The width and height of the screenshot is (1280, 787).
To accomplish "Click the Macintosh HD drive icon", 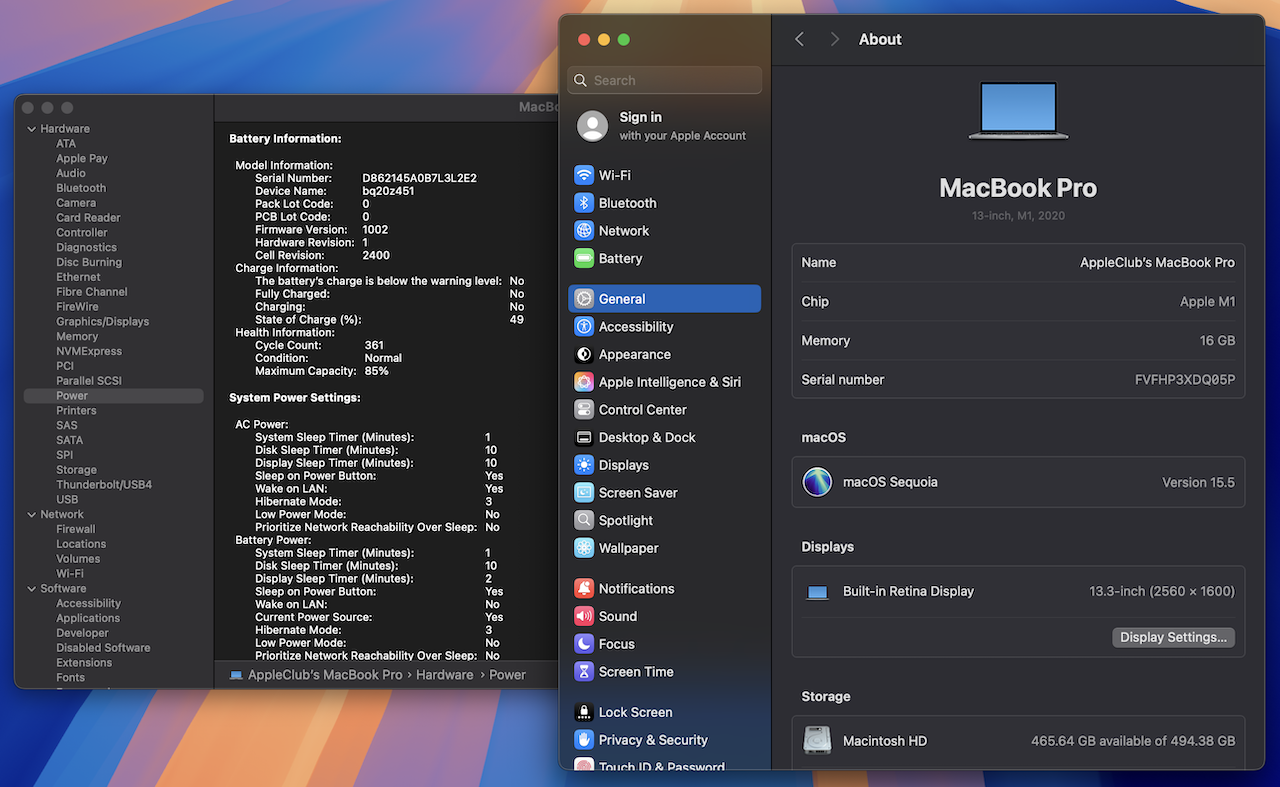I will (x=817, y=741).
